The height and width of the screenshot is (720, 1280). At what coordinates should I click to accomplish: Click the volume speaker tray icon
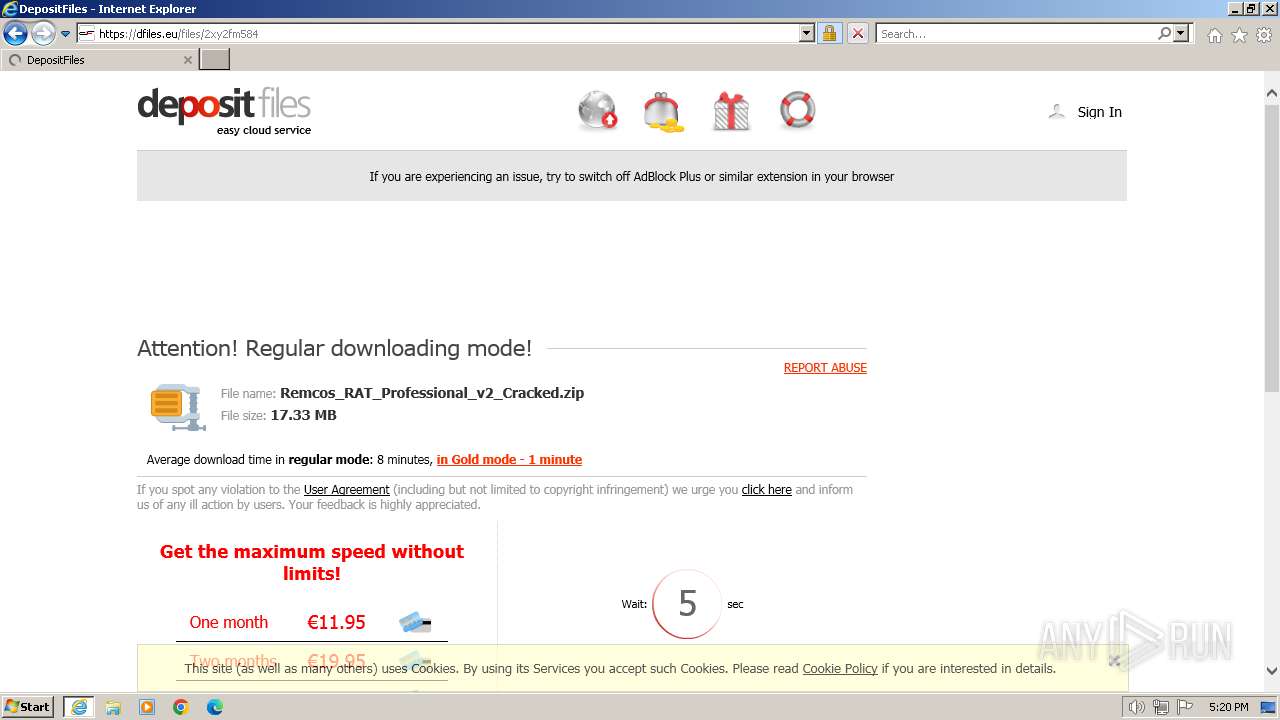1137,707
